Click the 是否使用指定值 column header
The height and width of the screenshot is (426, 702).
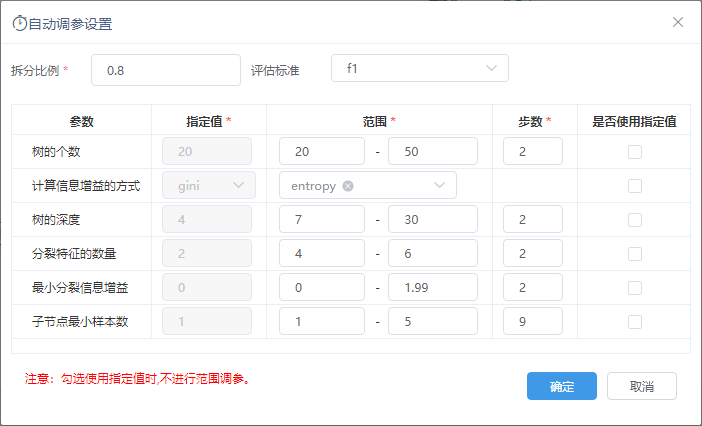pos(634,121)
